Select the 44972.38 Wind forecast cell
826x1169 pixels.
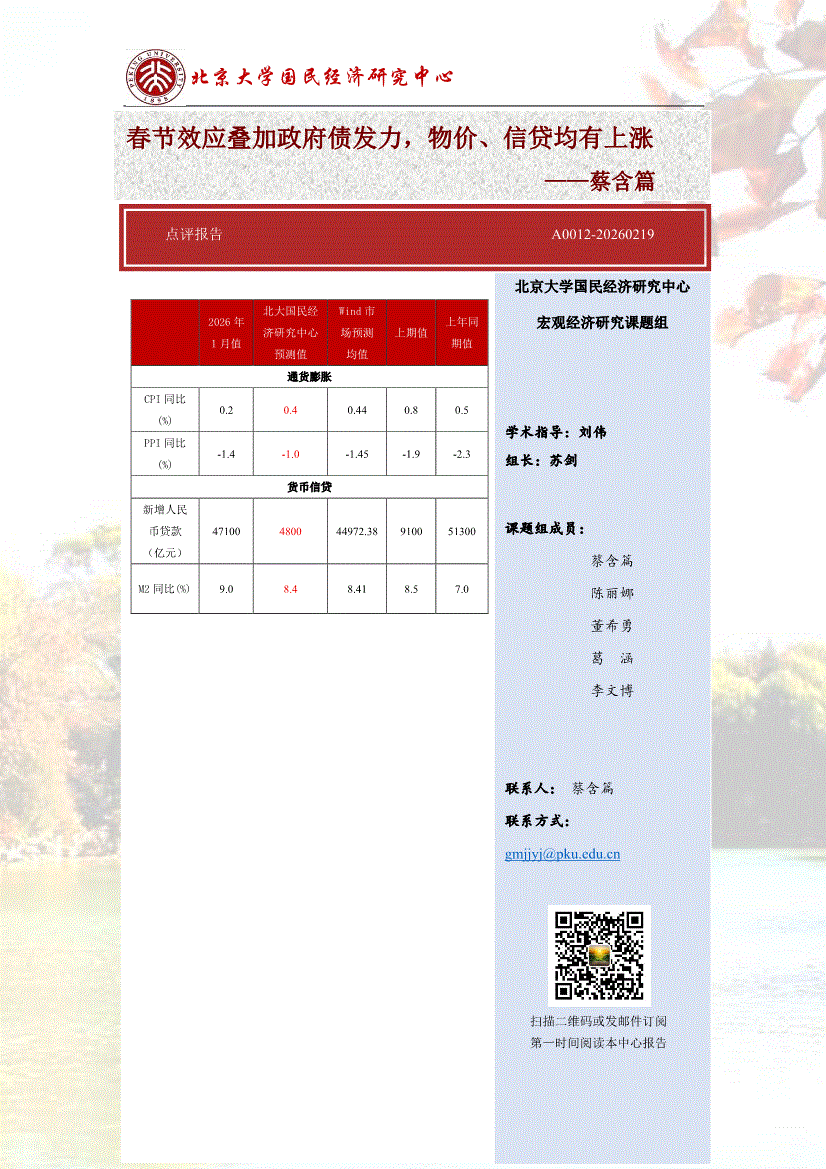(357, 531)
